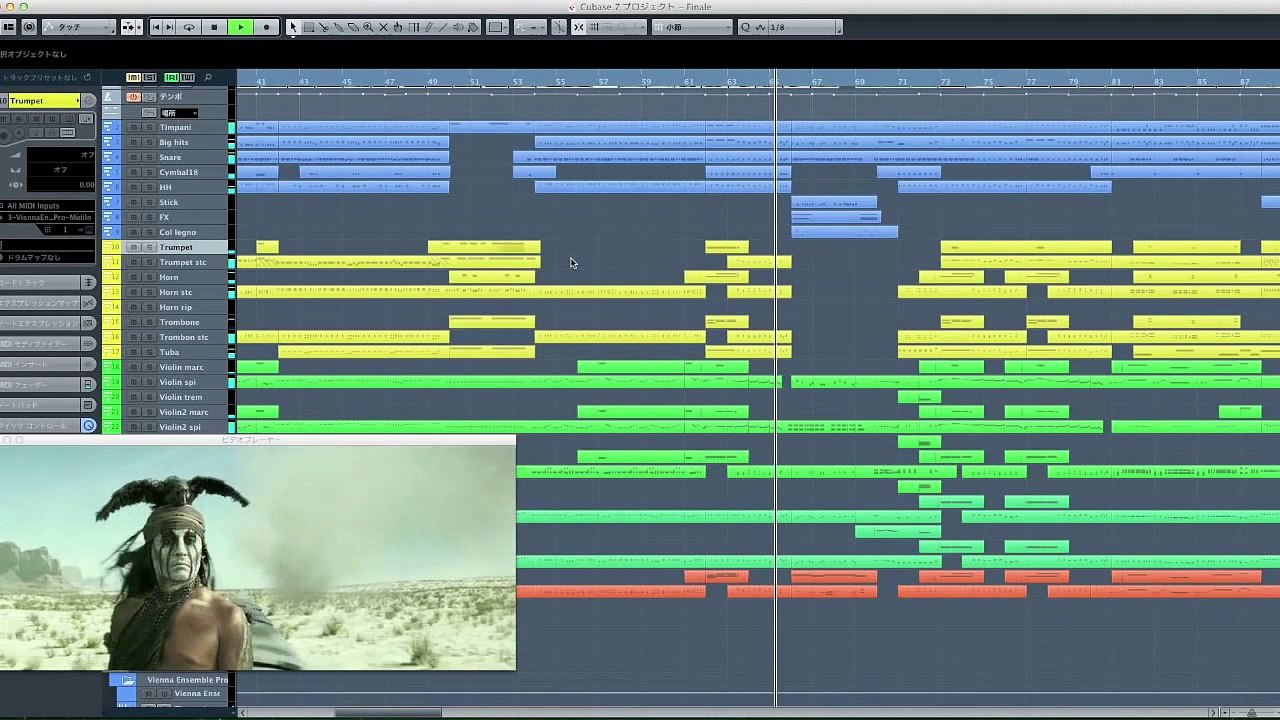The height and width of the screenshot is (720, 1280).
Task: Click the video player thumbnail
Action: (258, 557)
